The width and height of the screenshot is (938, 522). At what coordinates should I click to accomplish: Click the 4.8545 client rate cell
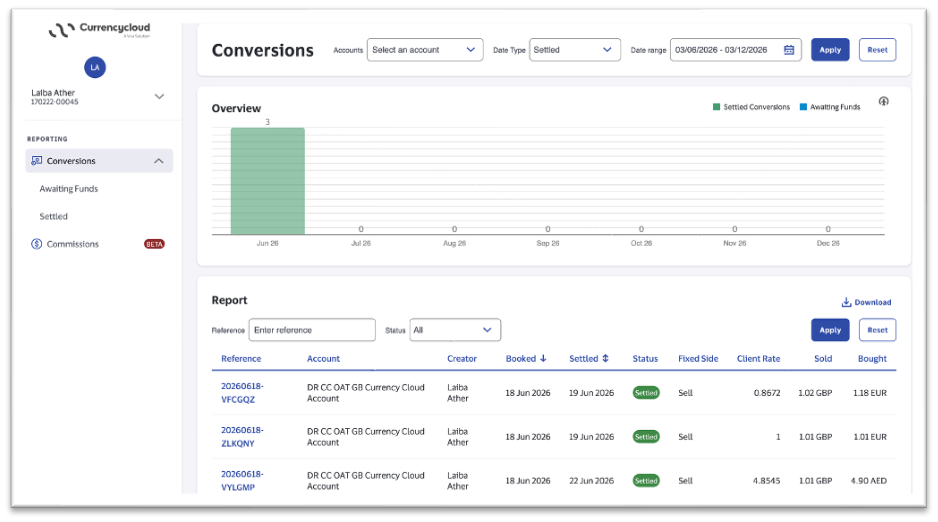pyautogui.click(x=766, y=481)
